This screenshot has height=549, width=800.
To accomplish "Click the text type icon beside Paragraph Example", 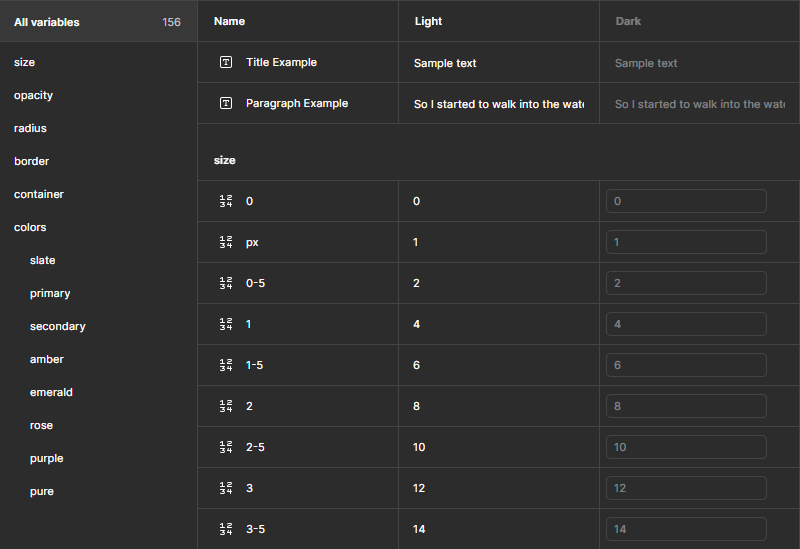I will pos(226,103).
